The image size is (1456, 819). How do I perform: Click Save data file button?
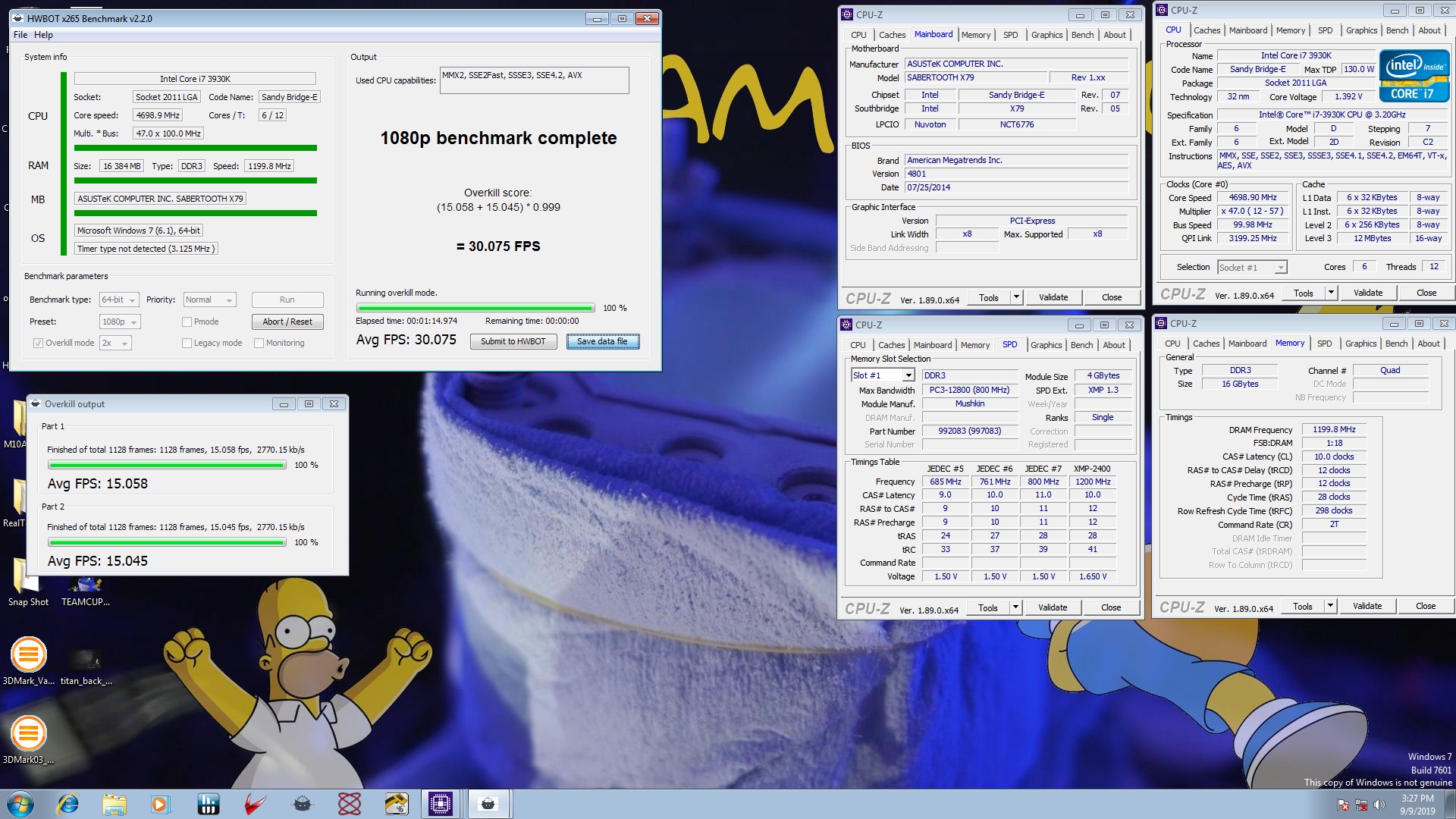[x=602, y=341]
